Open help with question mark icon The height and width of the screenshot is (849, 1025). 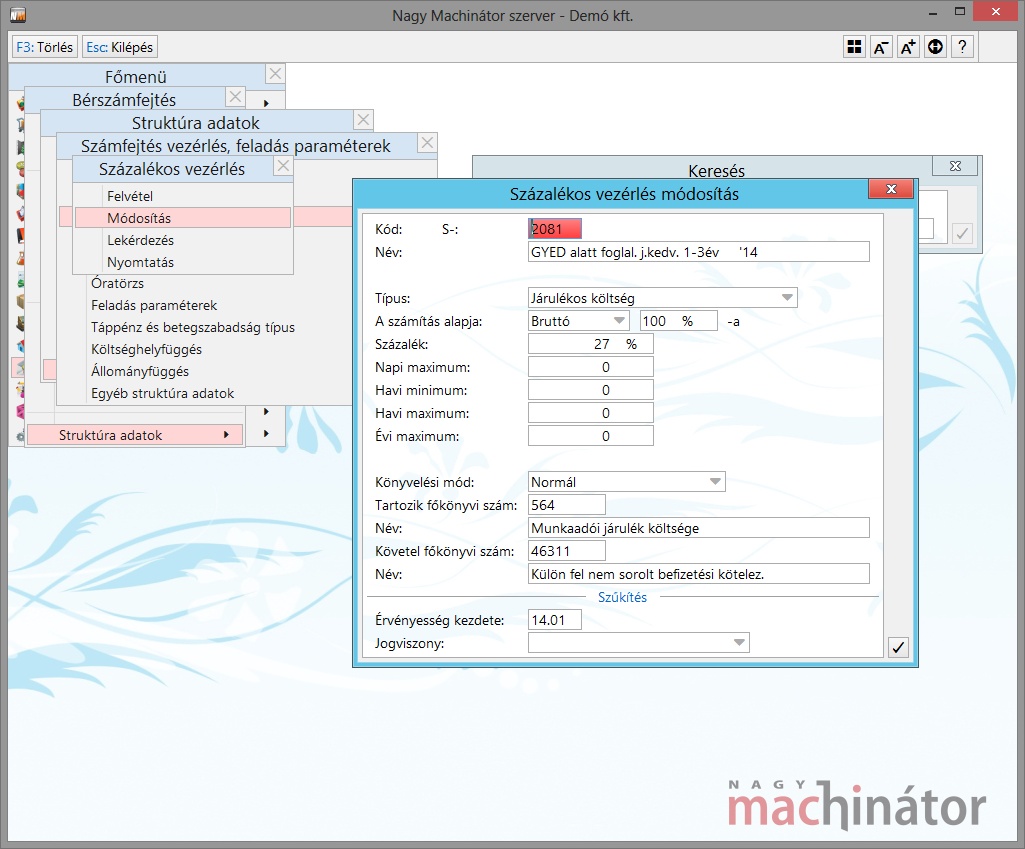click(962, 47)
